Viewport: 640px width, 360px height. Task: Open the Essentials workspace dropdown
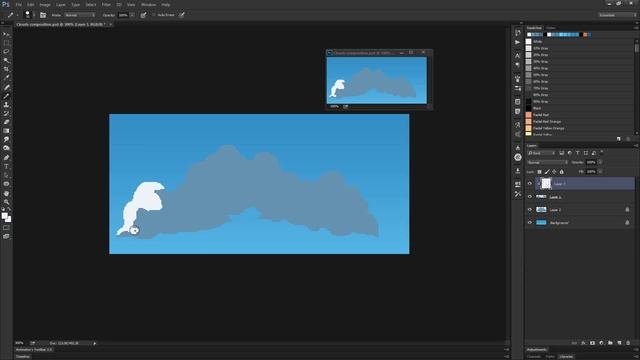coord(618,15)
